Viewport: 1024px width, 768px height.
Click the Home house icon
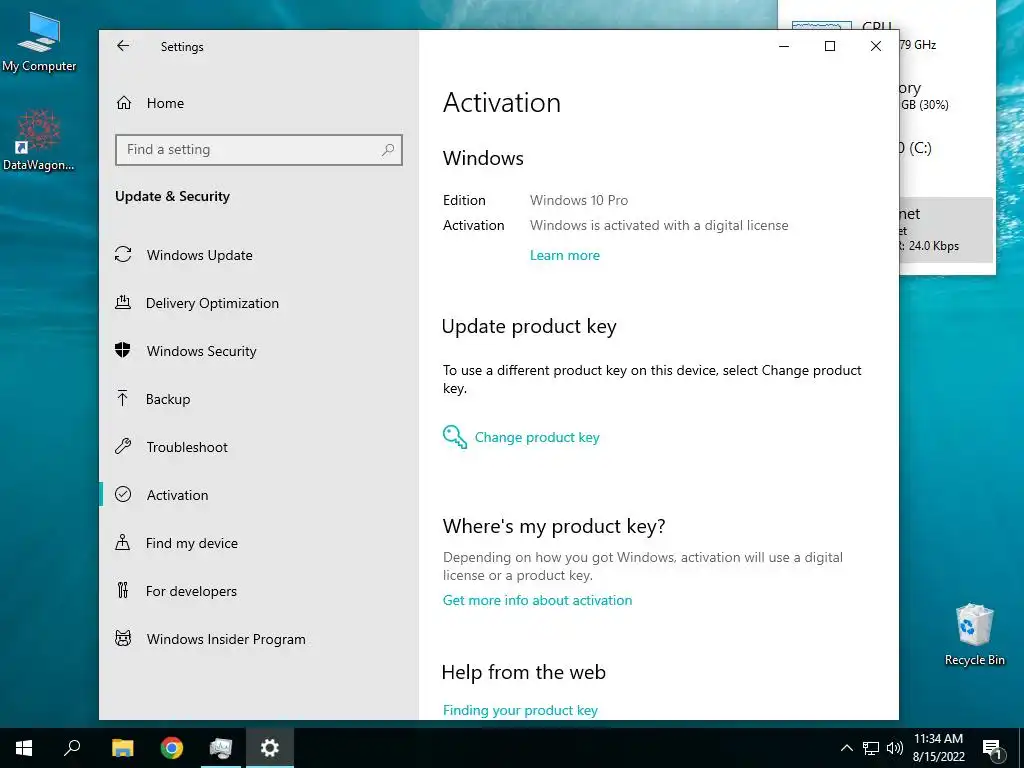pyautogui.click(x=123, y=103)
